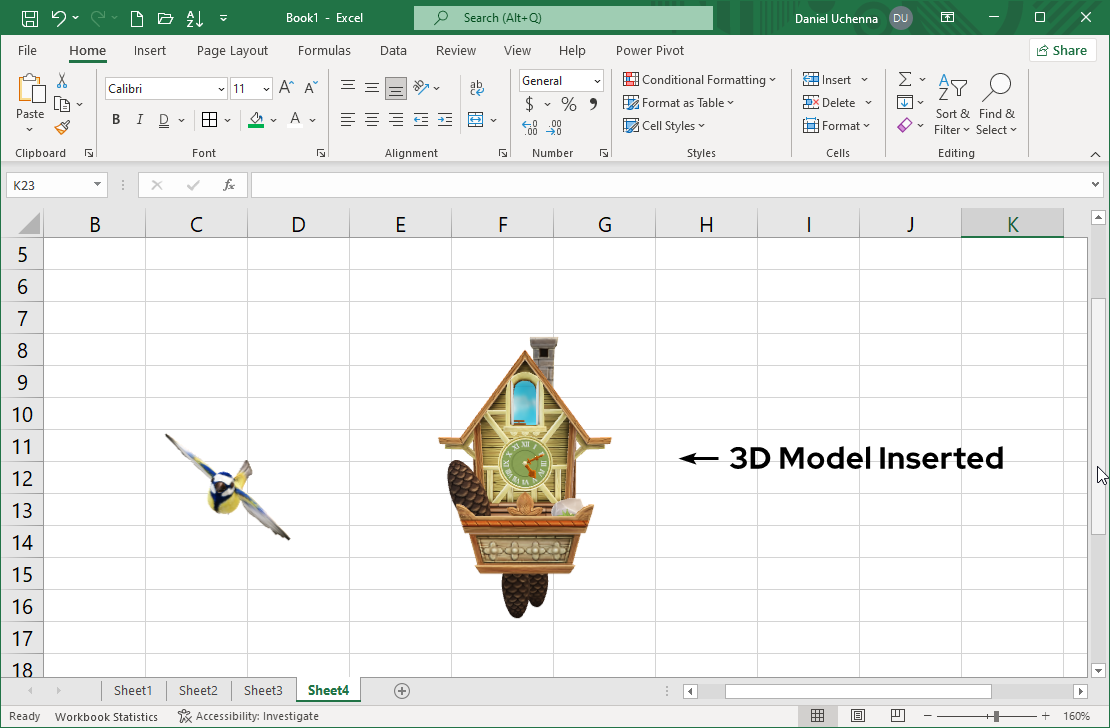Click the Format Painter icon

pos(61,127)
